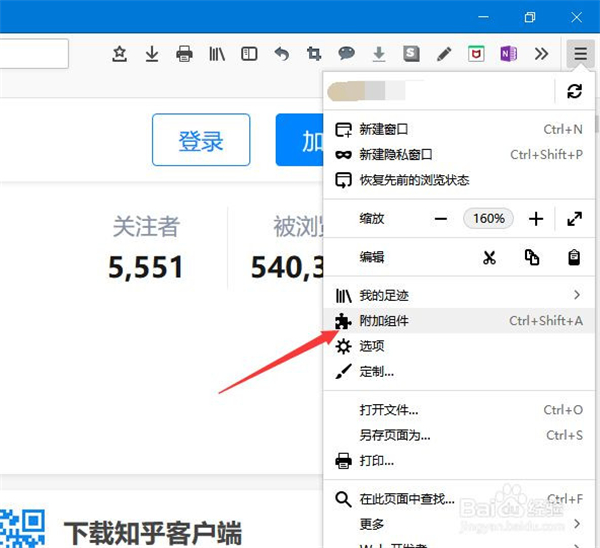
Task: Choose 打印... in the menu
Action: [459, 460]
